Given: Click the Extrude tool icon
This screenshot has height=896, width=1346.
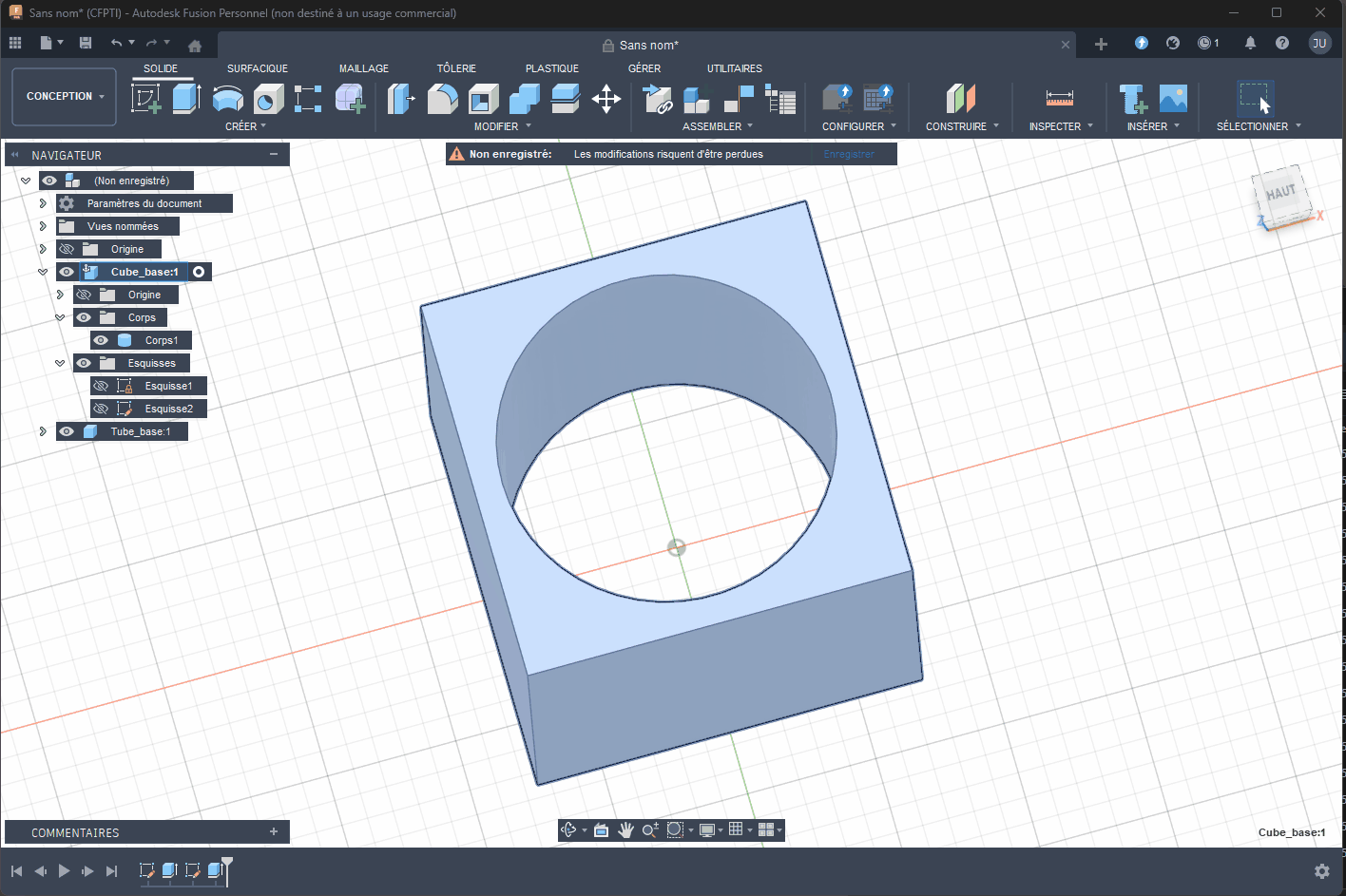Looking at the screenshot, I should click(x=186, y=98).
